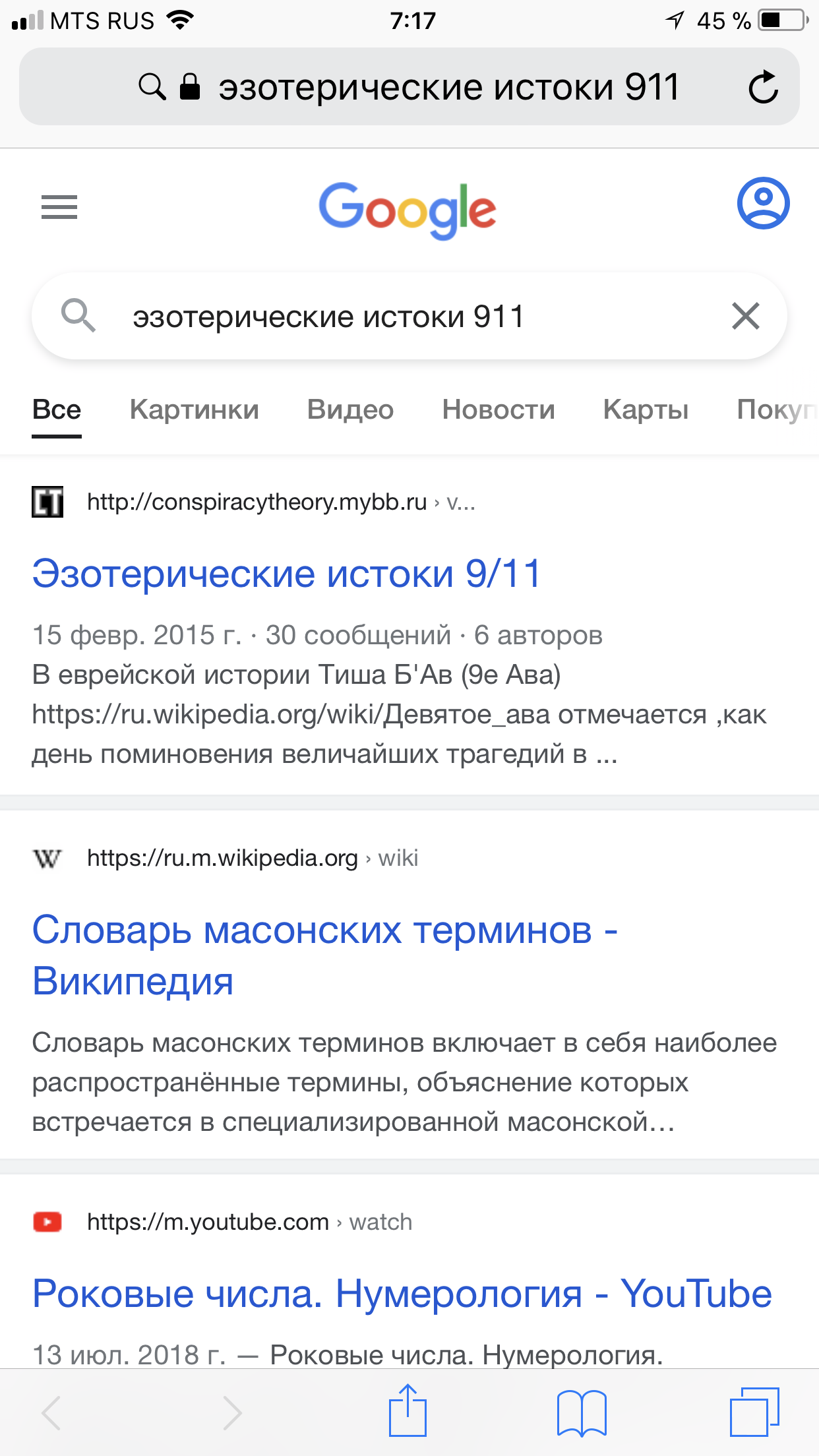The width and height of the screenshot is (819, 1456).
Task: Switch to the partially visible Покупки tab
Action: click(777, 409)
